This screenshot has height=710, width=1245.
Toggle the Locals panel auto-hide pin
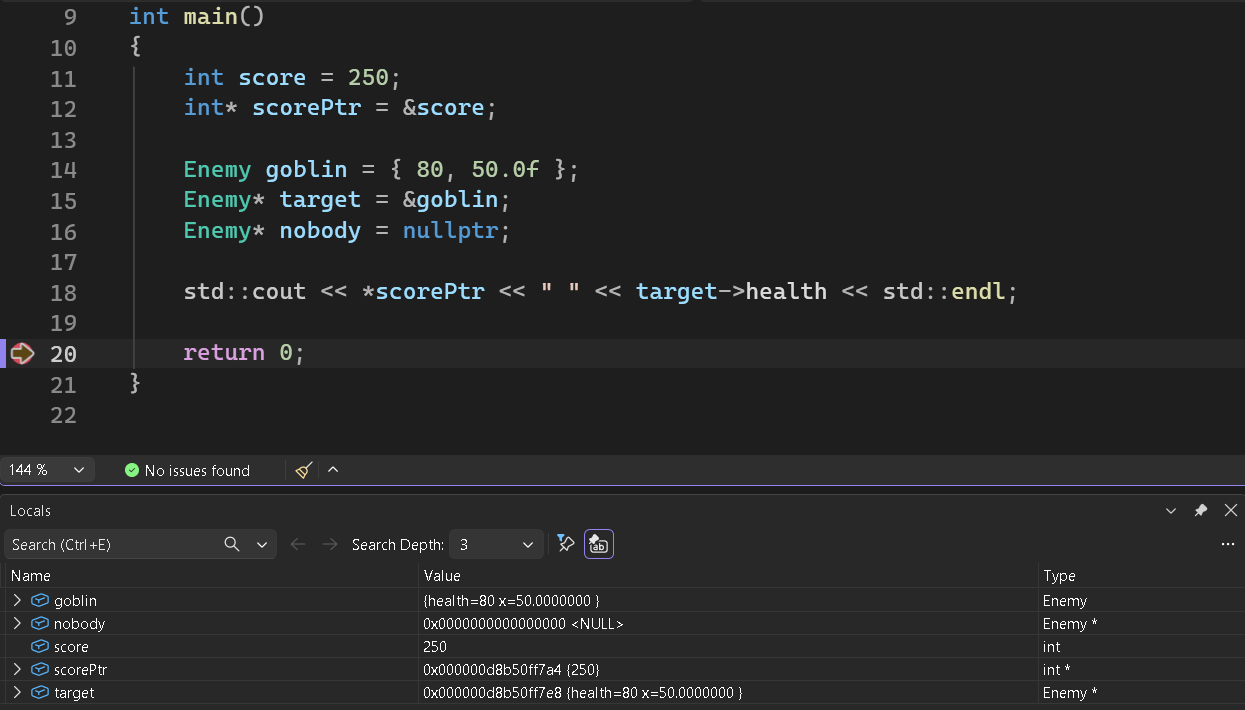click(x=1200, y=511)
